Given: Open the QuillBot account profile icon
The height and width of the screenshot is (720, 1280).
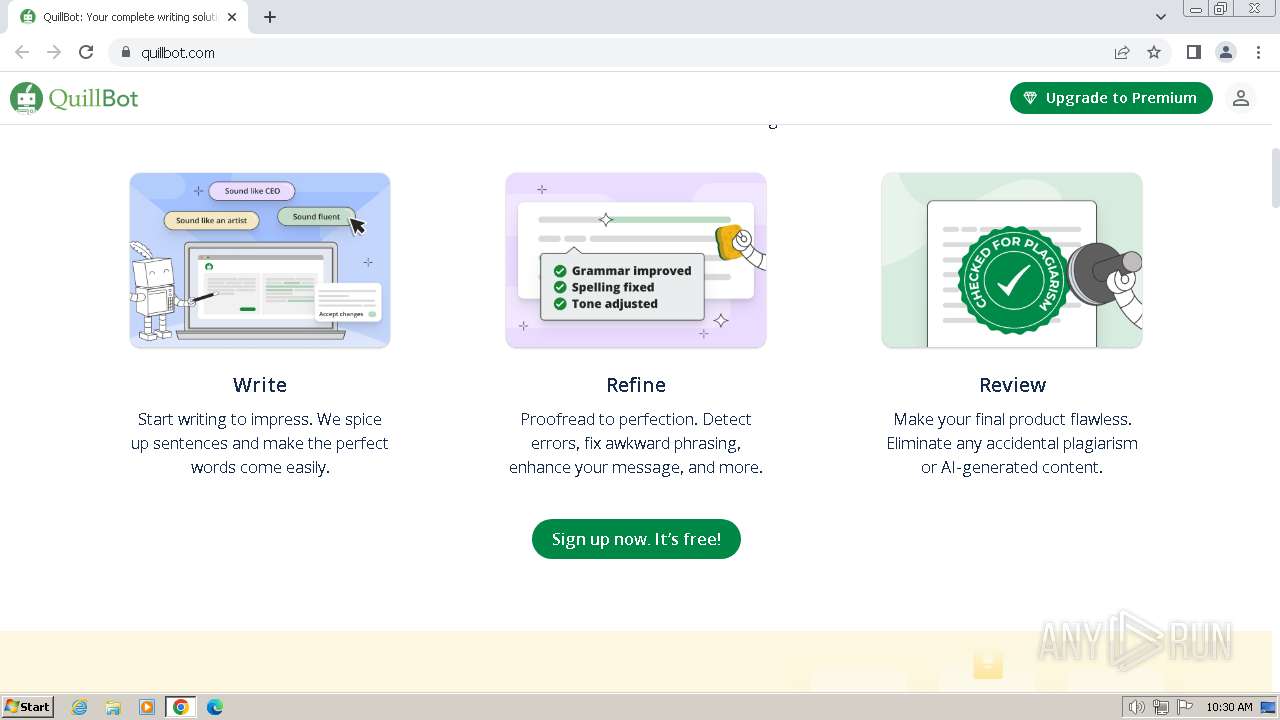Looking at the screenshot, I should click(1240, 98).
